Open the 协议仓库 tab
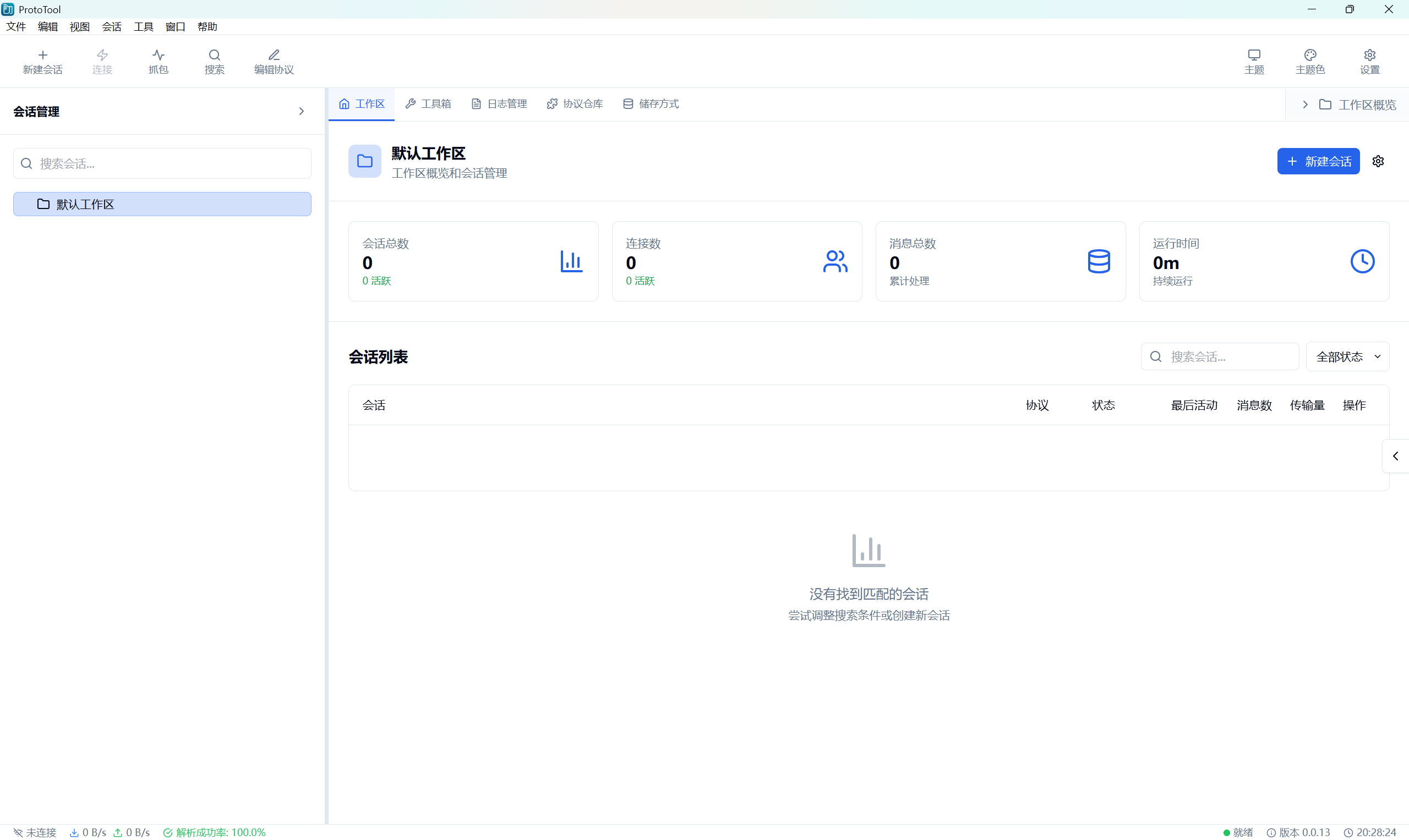The image size is (1409, 840). pyautogui.click(x=574, y=103)
